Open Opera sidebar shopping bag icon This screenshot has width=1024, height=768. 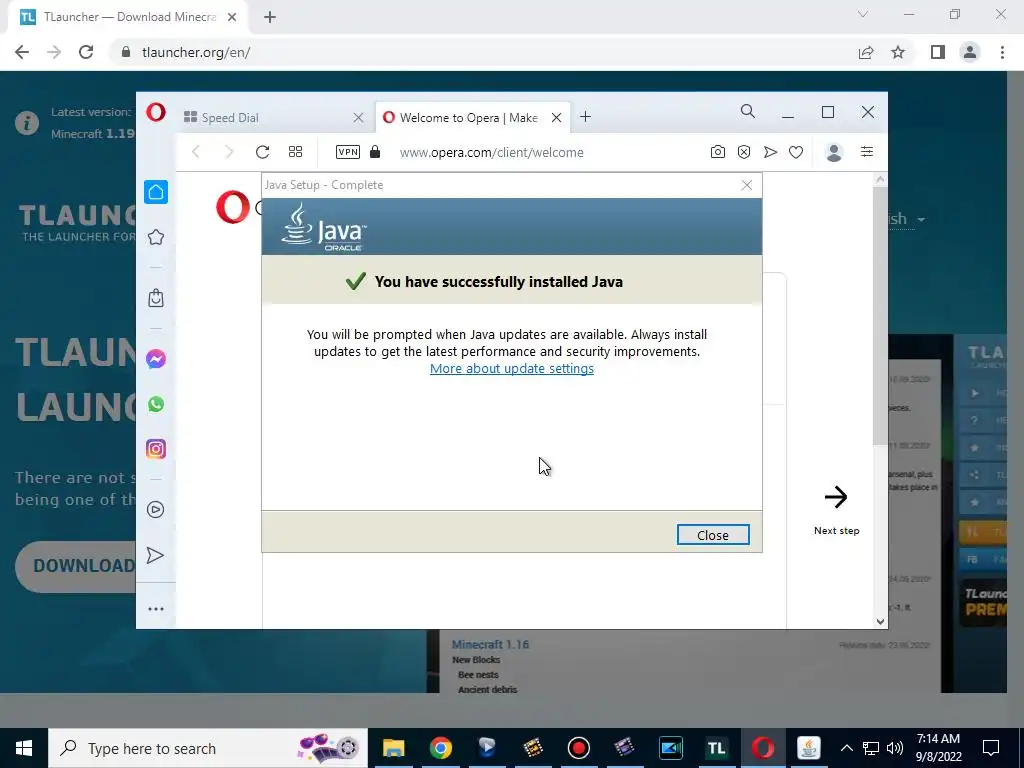click(156, 298)
